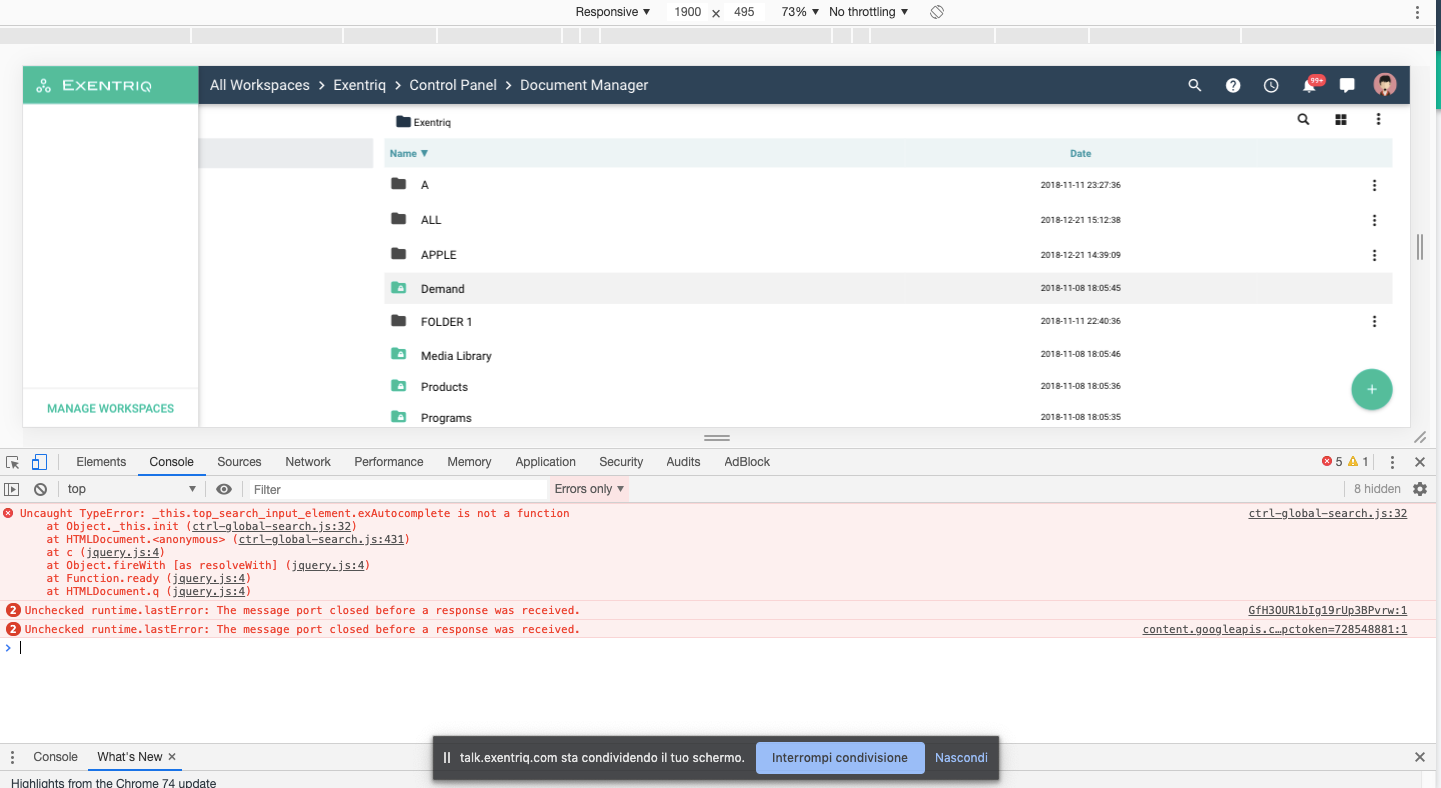Click Interrompi condivisione button
Viewport: 1441px width, 788px height.
pyautogui.click(x=839, y=758)
